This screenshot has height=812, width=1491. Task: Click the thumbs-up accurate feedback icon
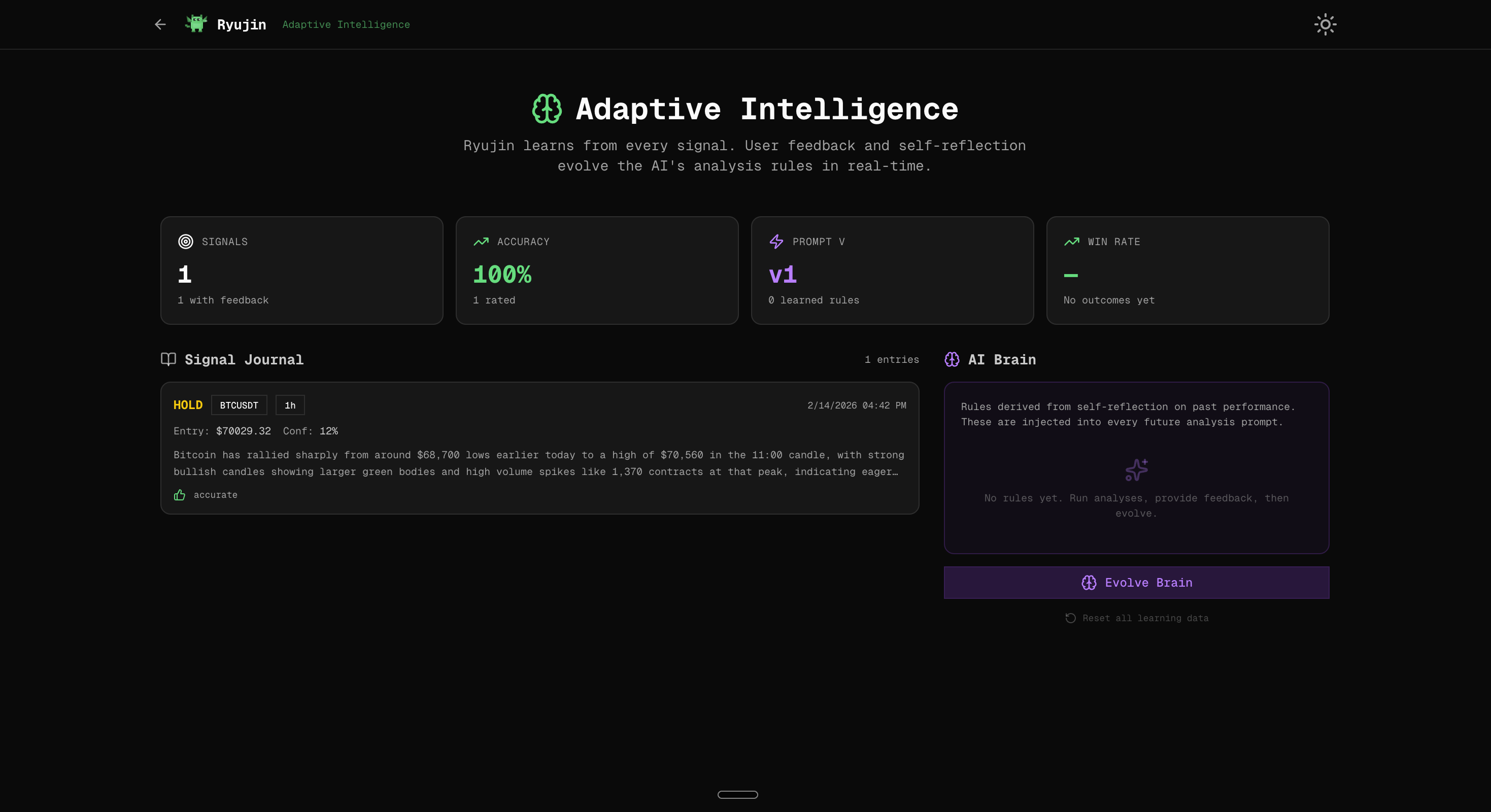[x=180, y=495]
